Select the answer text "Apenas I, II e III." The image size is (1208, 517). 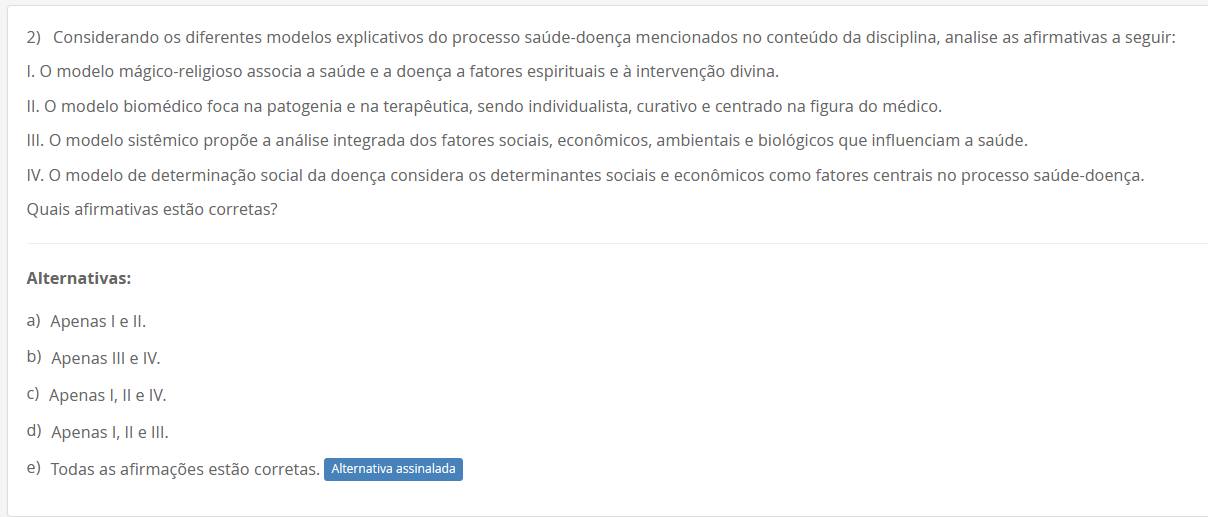pos(110,432)
